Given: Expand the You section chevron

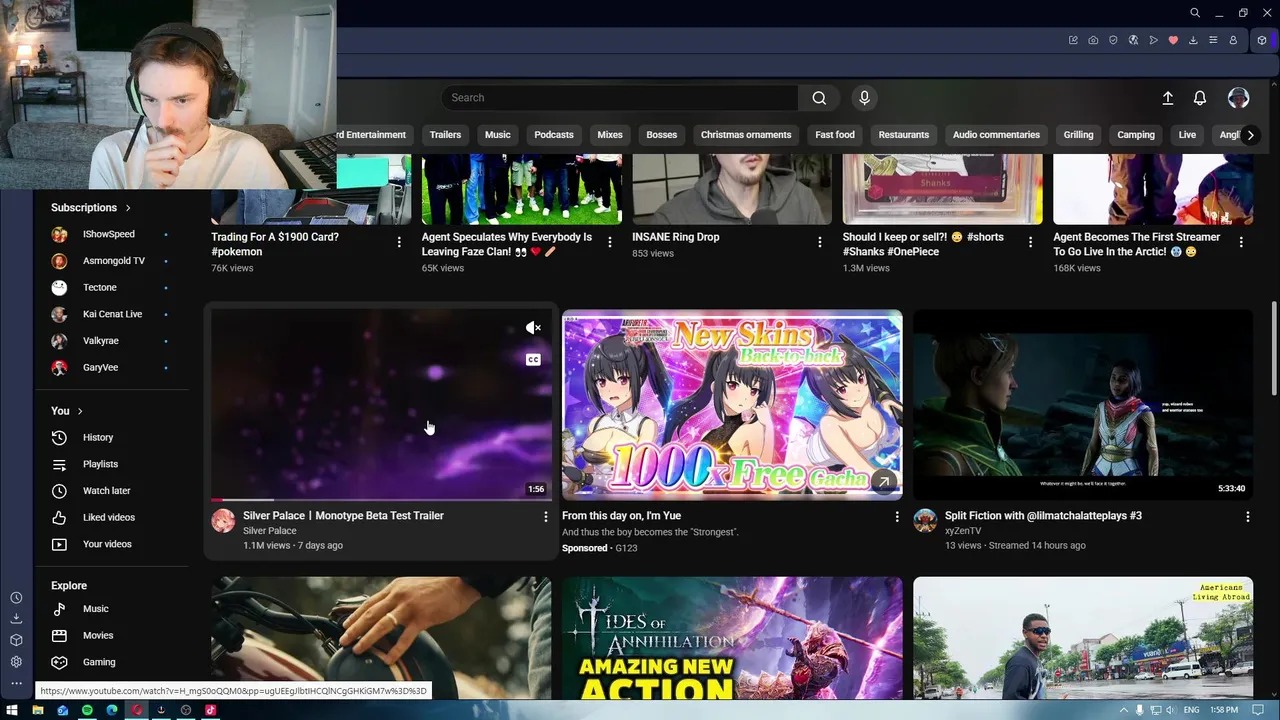Looking at the screenshot, I should tap(80, 411).
